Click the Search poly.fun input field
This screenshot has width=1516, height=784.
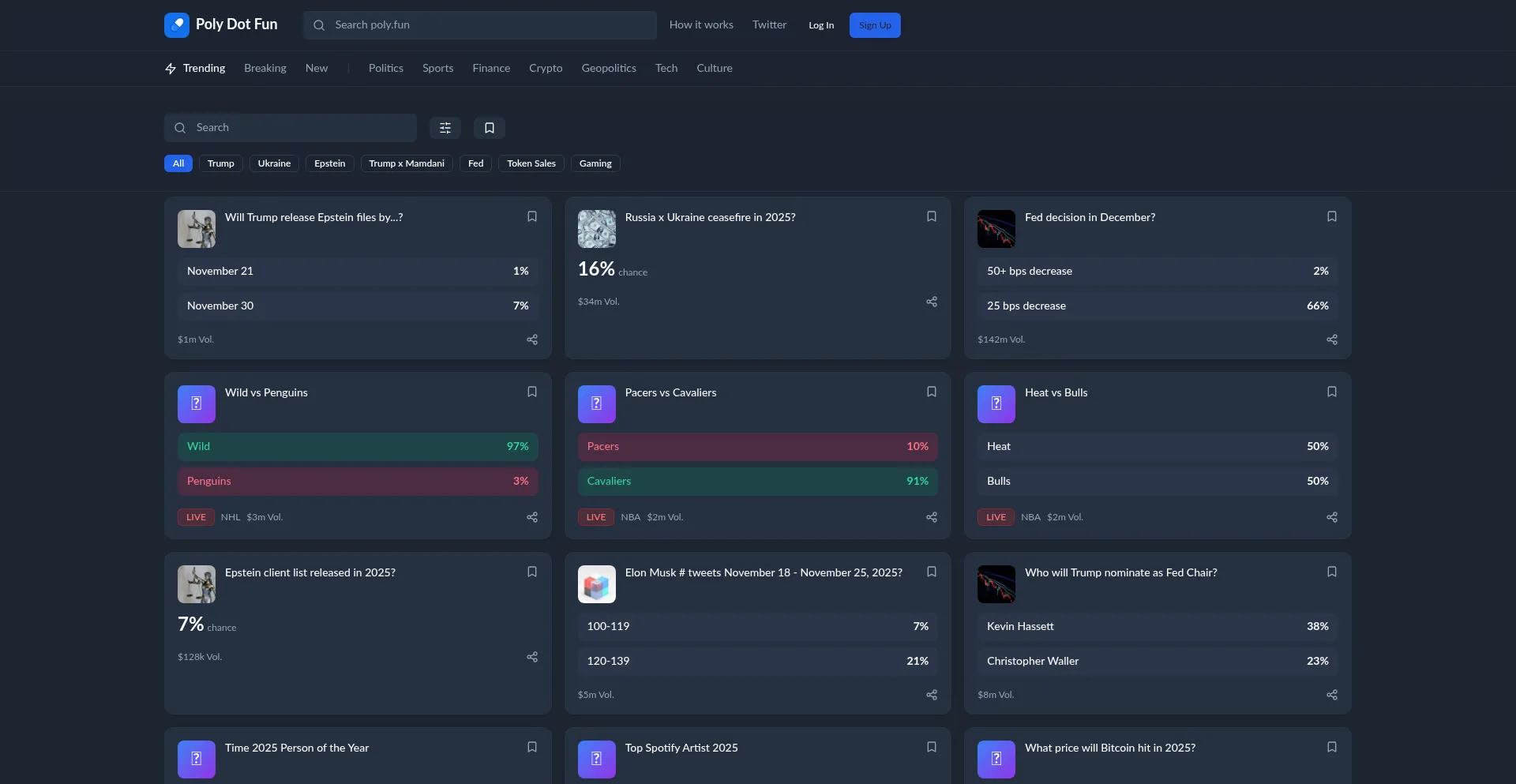click(490, 25)
